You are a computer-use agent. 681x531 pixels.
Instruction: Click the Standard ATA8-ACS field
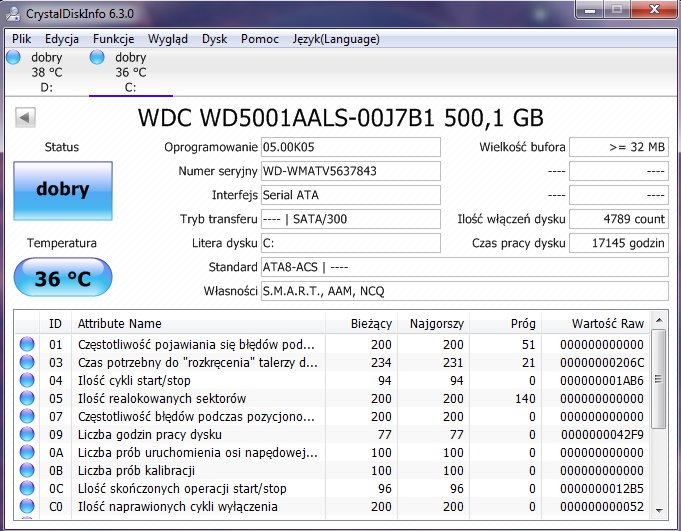(x=465, y=267)
